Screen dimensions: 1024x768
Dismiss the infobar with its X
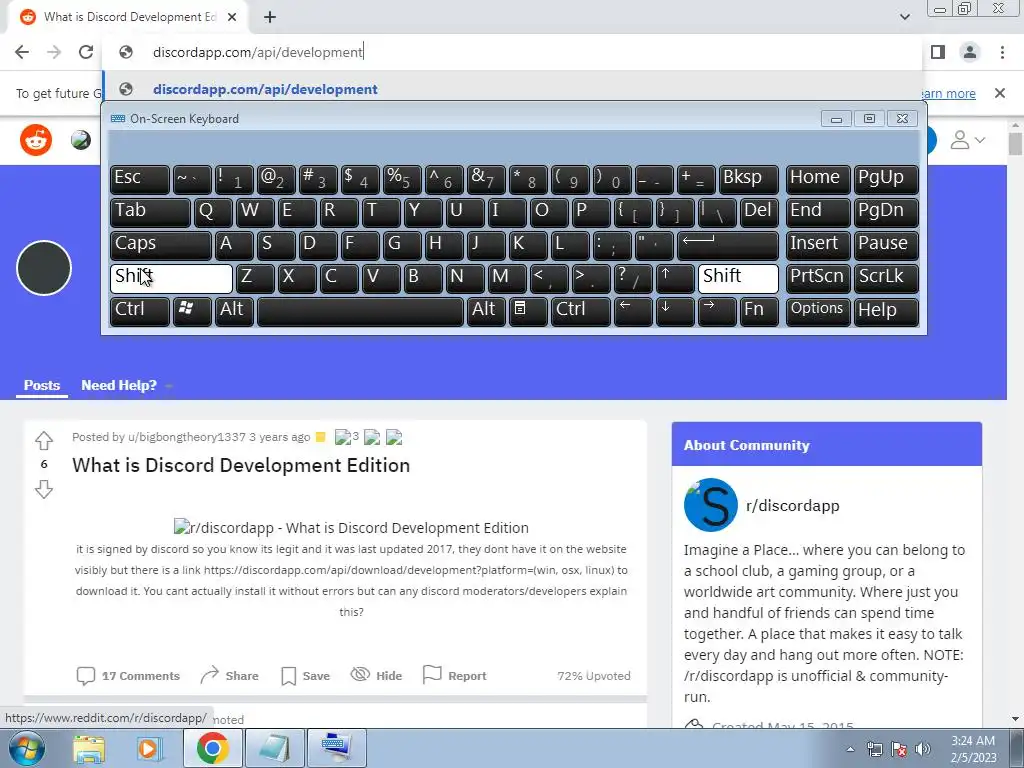coord(1000,93)
